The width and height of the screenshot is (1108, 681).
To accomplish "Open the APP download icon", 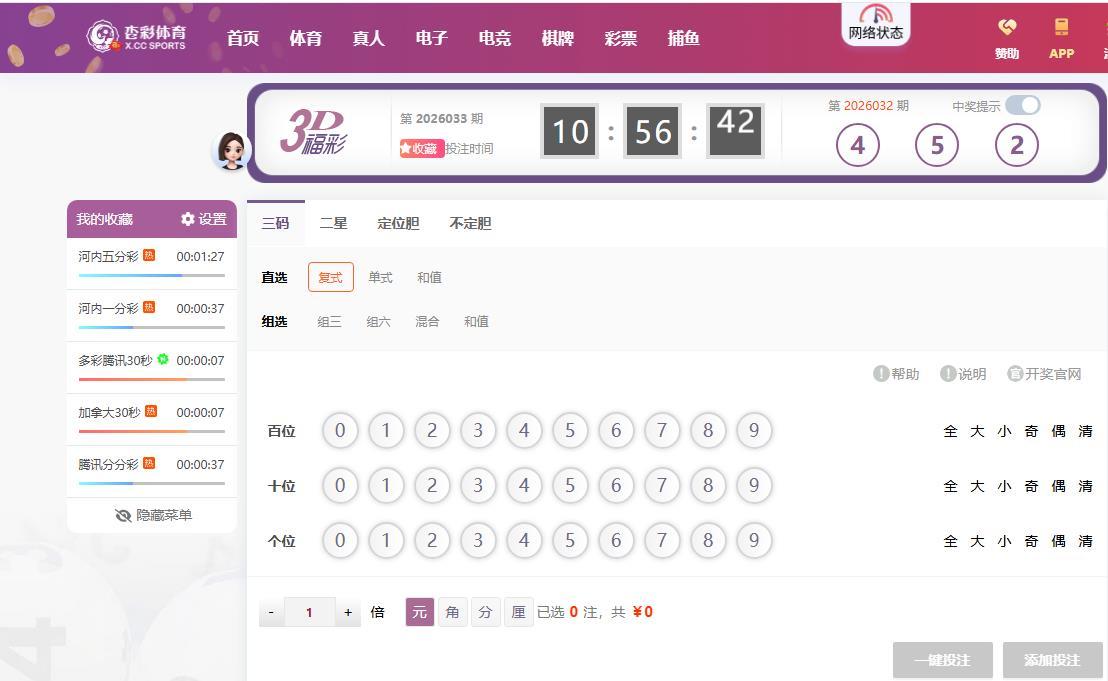I will click(1061, 28).
